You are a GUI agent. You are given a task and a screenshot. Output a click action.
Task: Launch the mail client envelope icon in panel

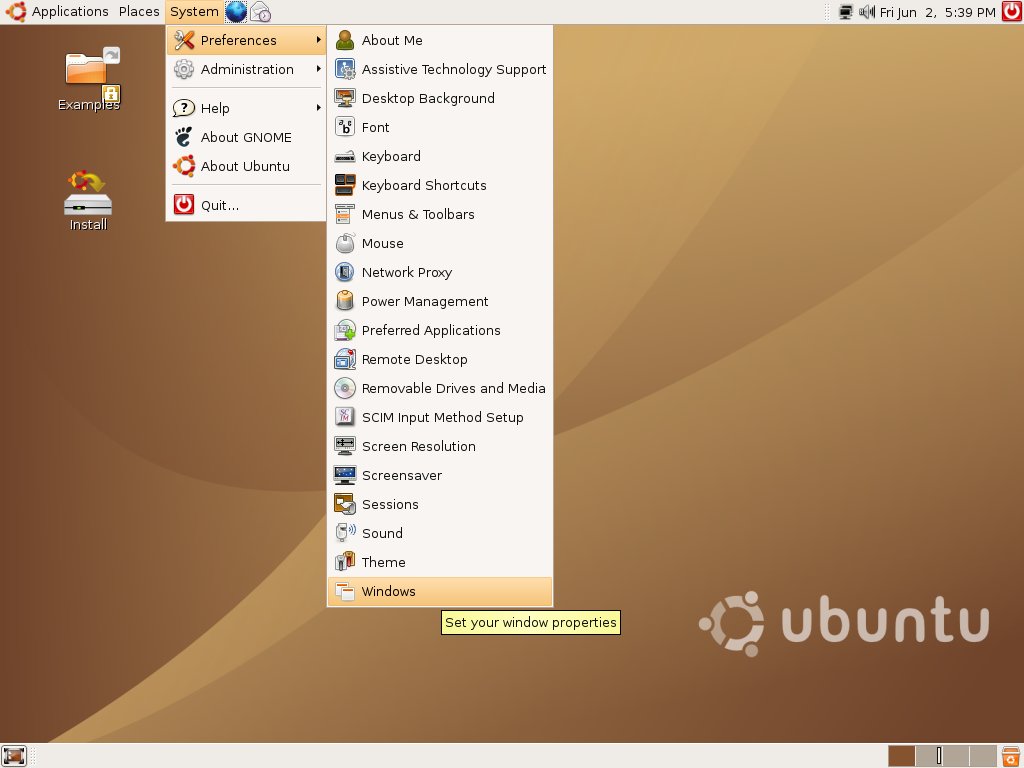[x=261, y=12]
